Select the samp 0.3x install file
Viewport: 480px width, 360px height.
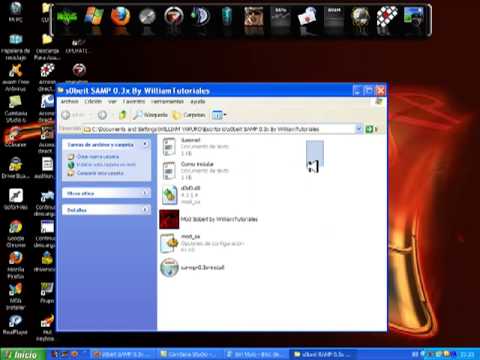[x=192, y=267]
